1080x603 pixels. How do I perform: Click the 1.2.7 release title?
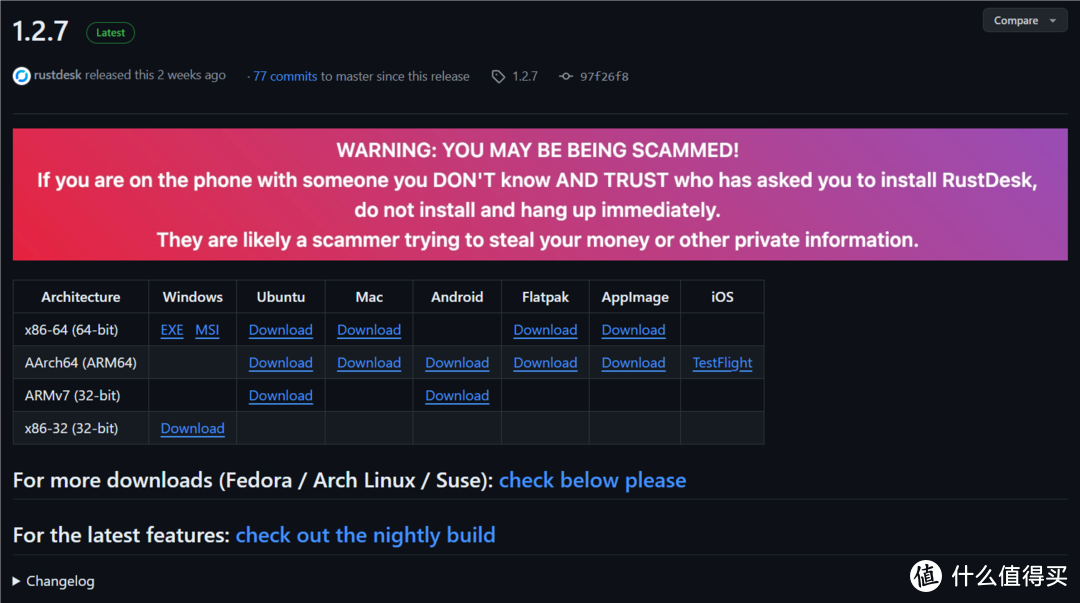(41, 31)
